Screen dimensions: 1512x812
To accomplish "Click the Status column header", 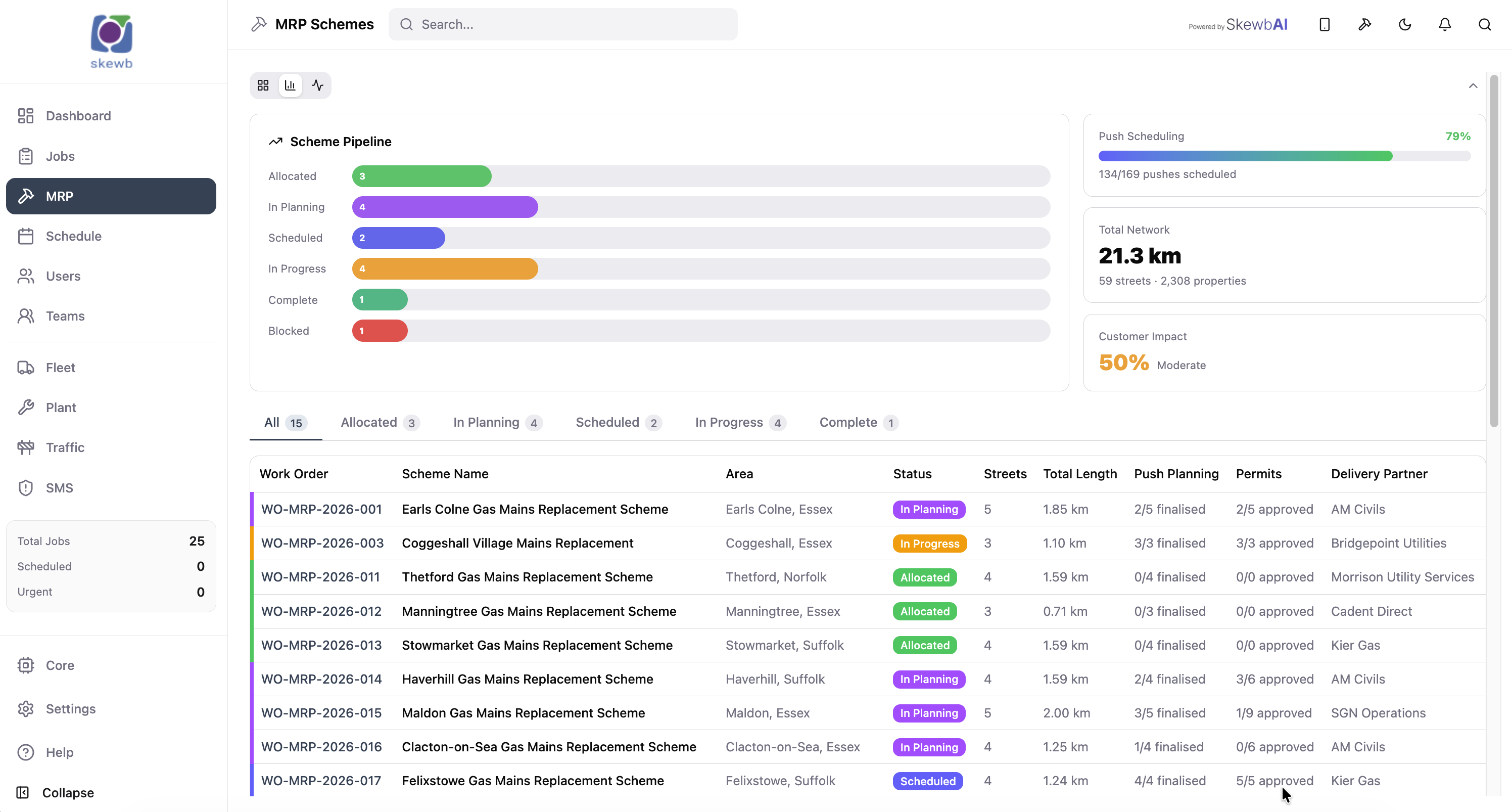I will pyautogui.click(x=912, y=474).
